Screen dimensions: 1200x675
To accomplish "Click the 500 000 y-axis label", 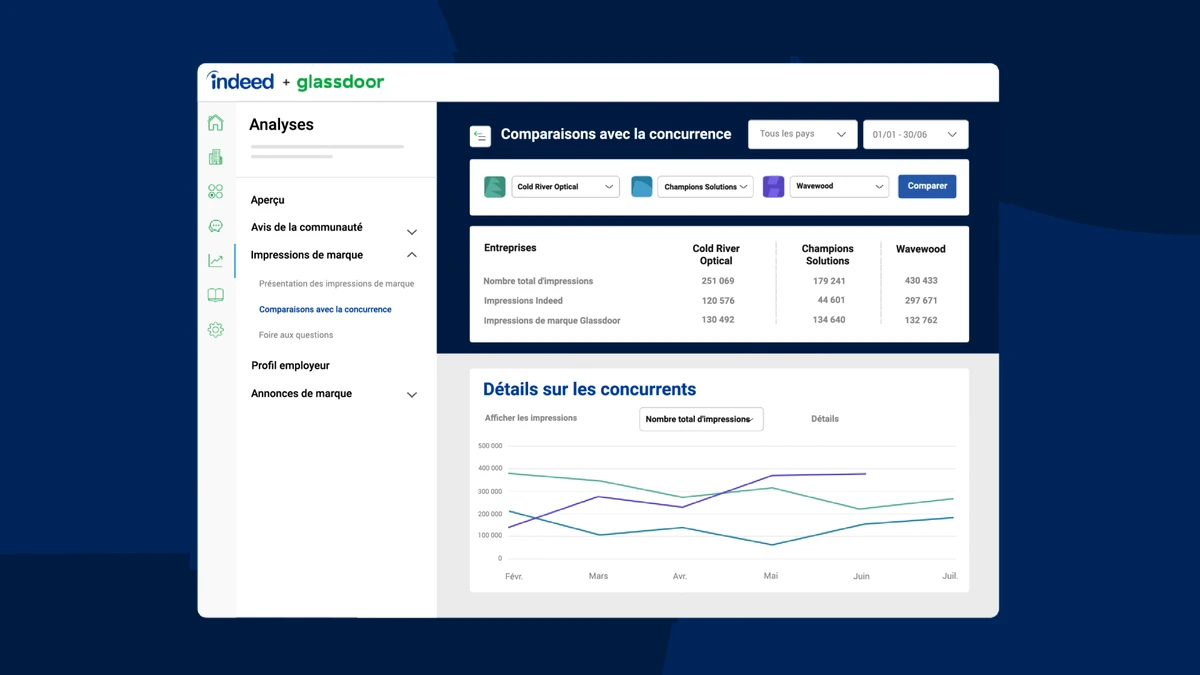I will click(x=490, y=446).
